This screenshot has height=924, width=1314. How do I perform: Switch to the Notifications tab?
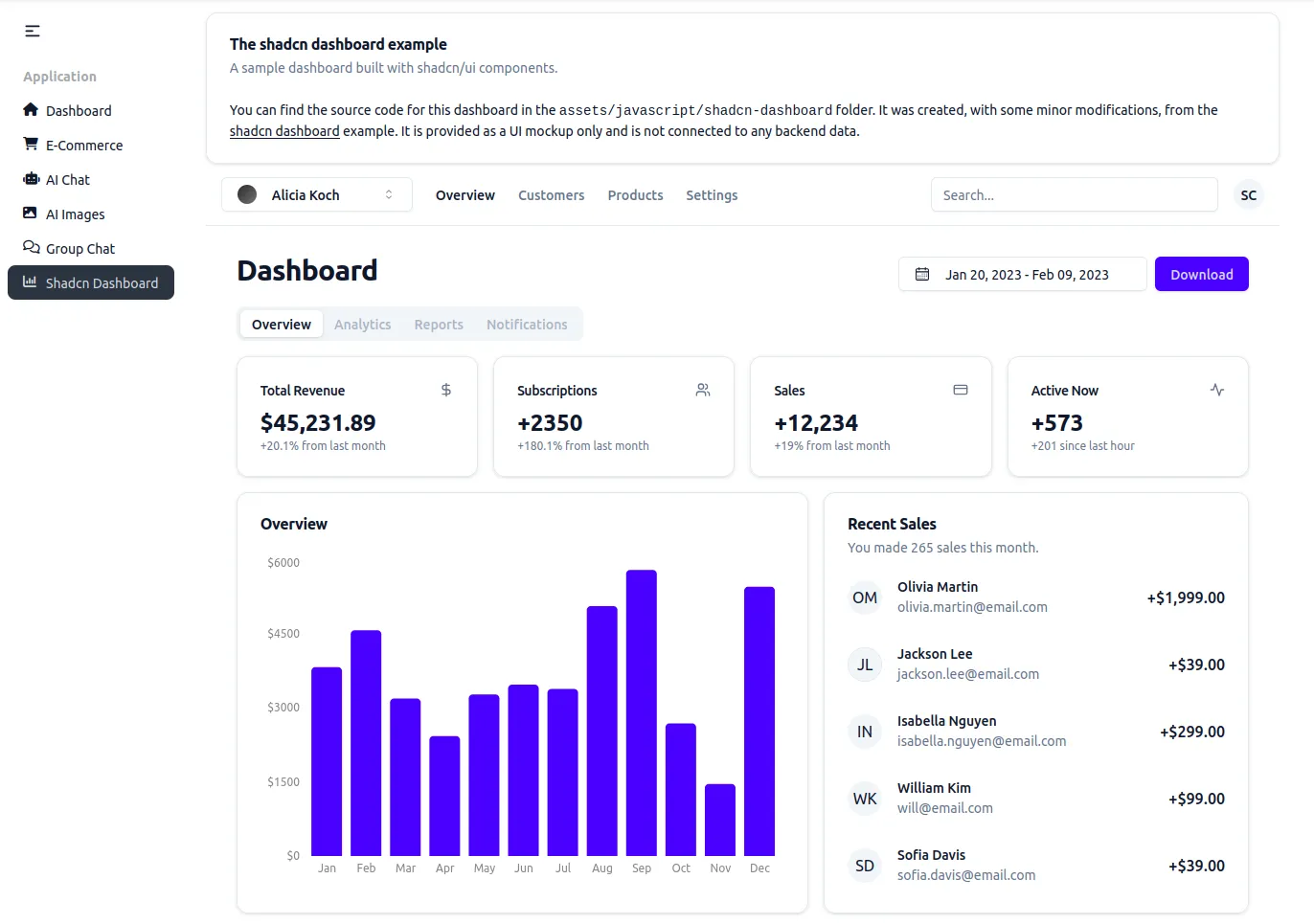tap(527, 324)
